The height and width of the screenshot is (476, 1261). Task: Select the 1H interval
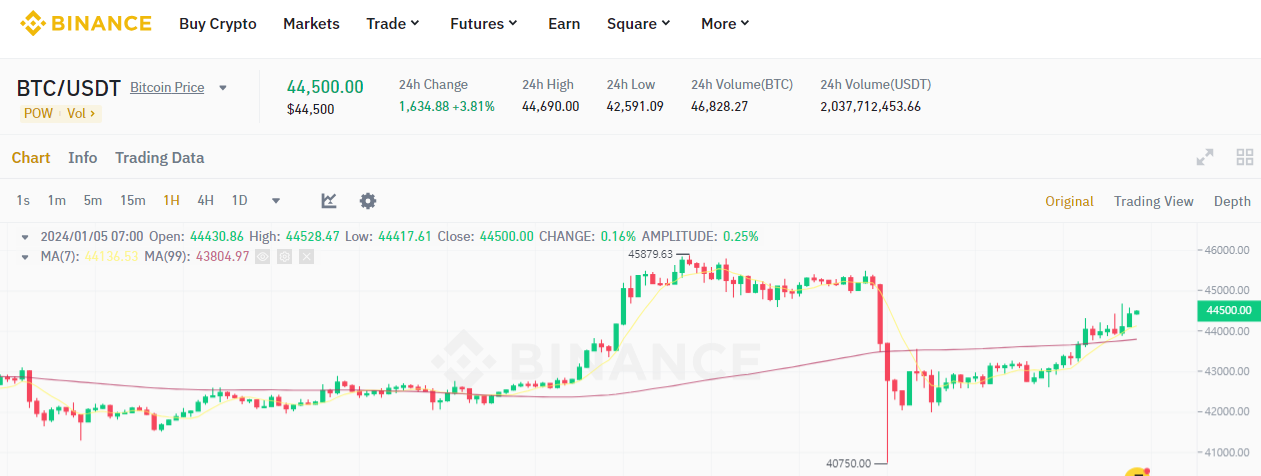(x=171, y=201)
